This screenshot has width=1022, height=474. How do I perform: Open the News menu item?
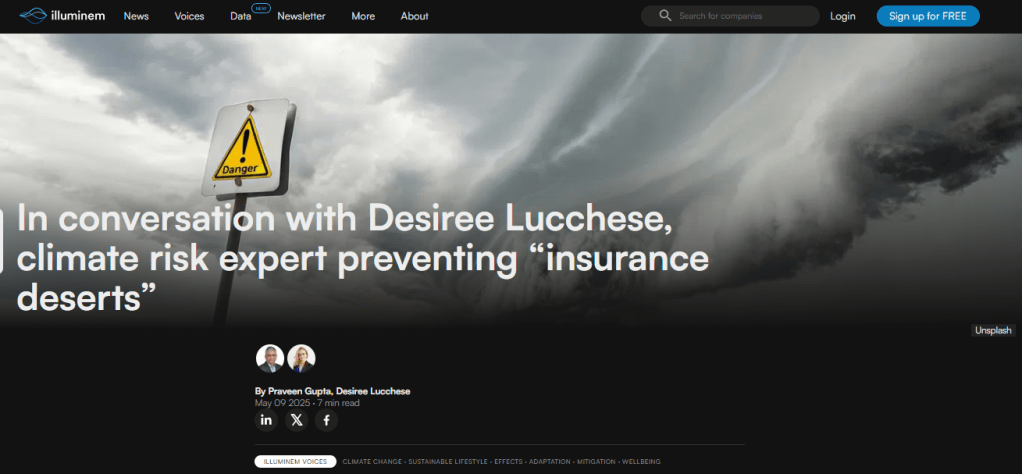coord(136,16)
